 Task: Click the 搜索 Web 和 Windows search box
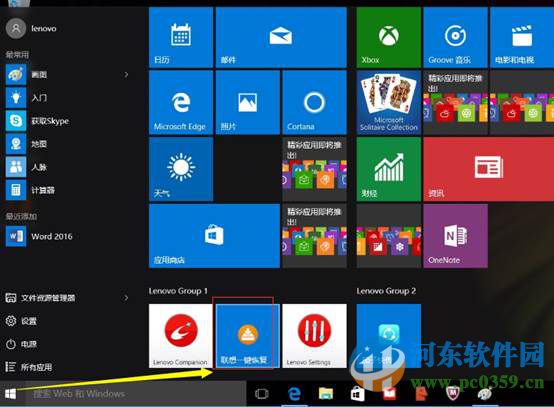136,393
